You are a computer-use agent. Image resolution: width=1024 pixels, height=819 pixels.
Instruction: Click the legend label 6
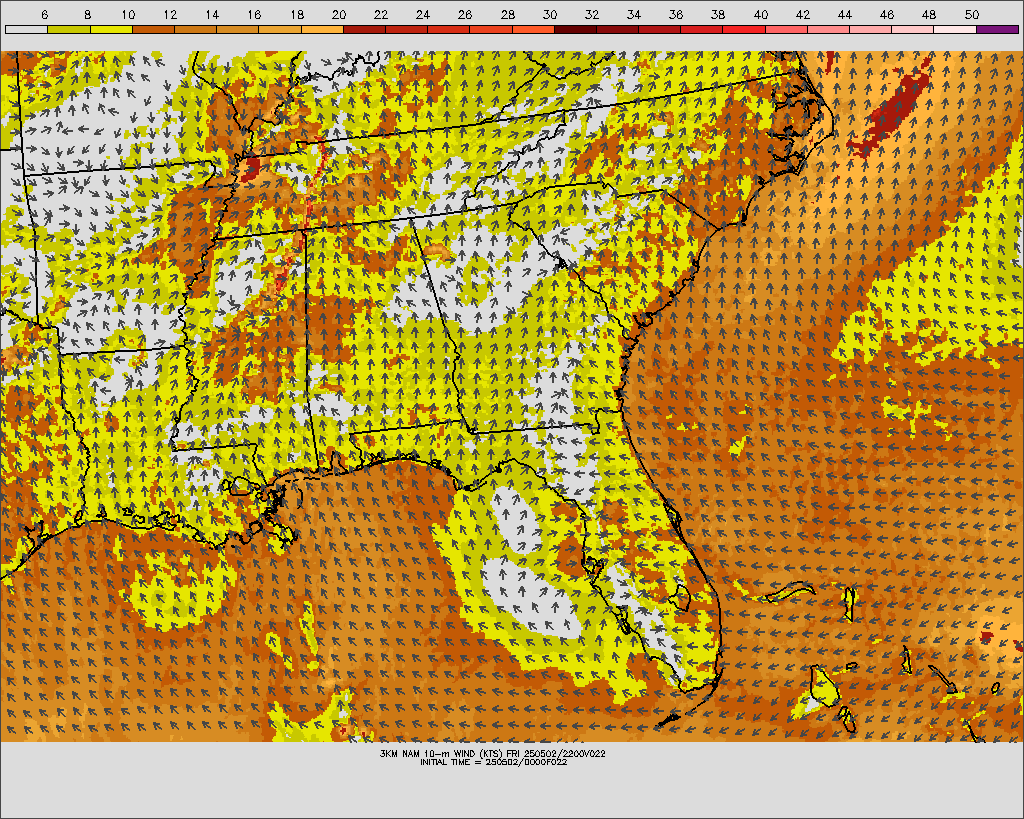(x=44, y=14)
